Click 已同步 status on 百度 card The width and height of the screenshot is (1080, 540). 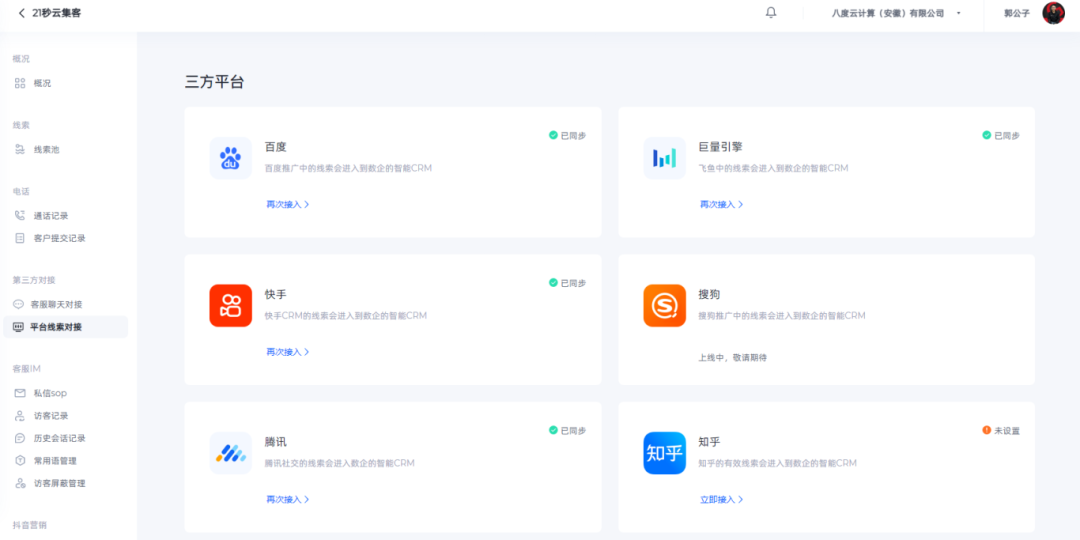coord(568,136)
